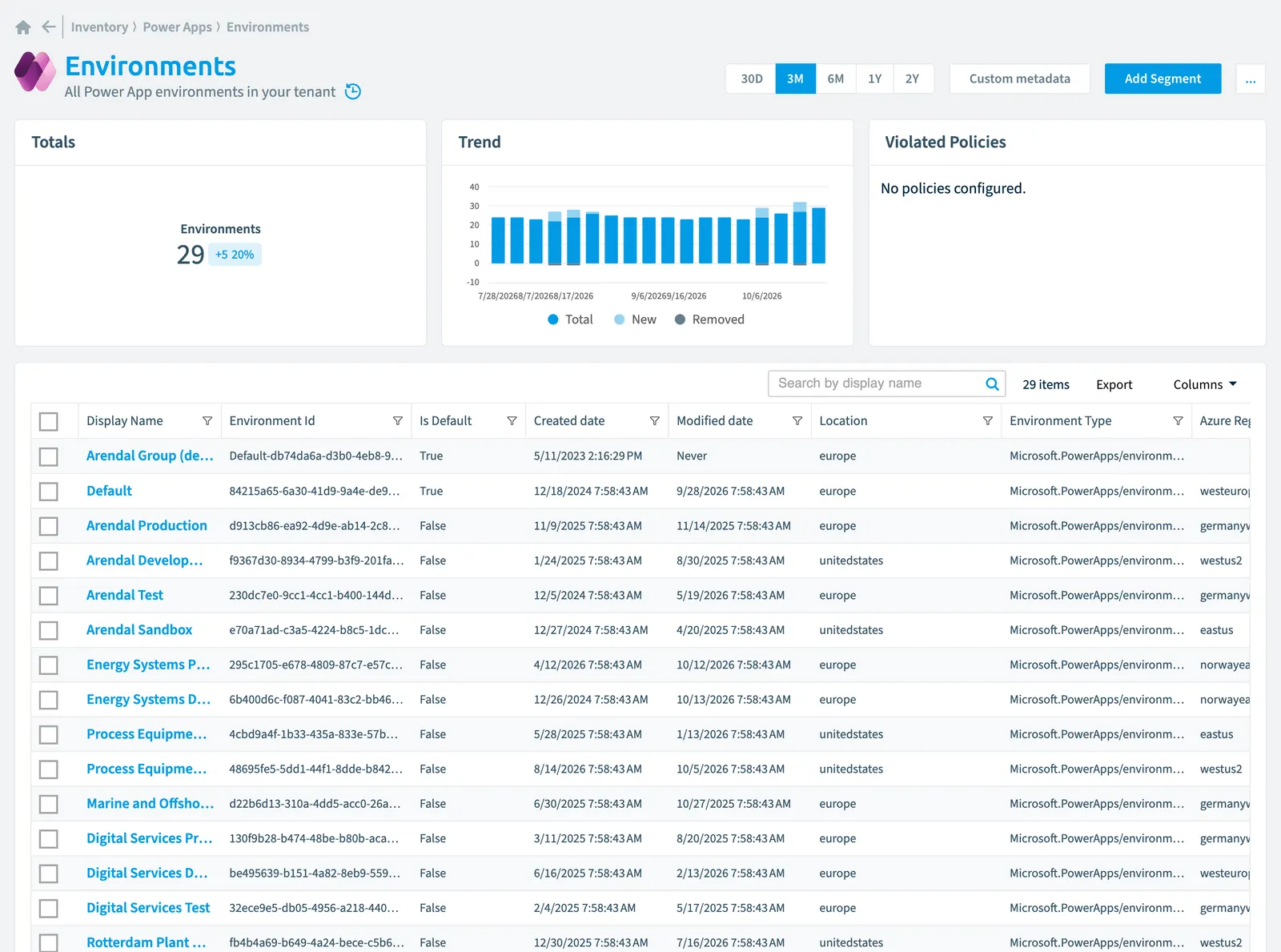Select the Default environment row checkbox

49,491
